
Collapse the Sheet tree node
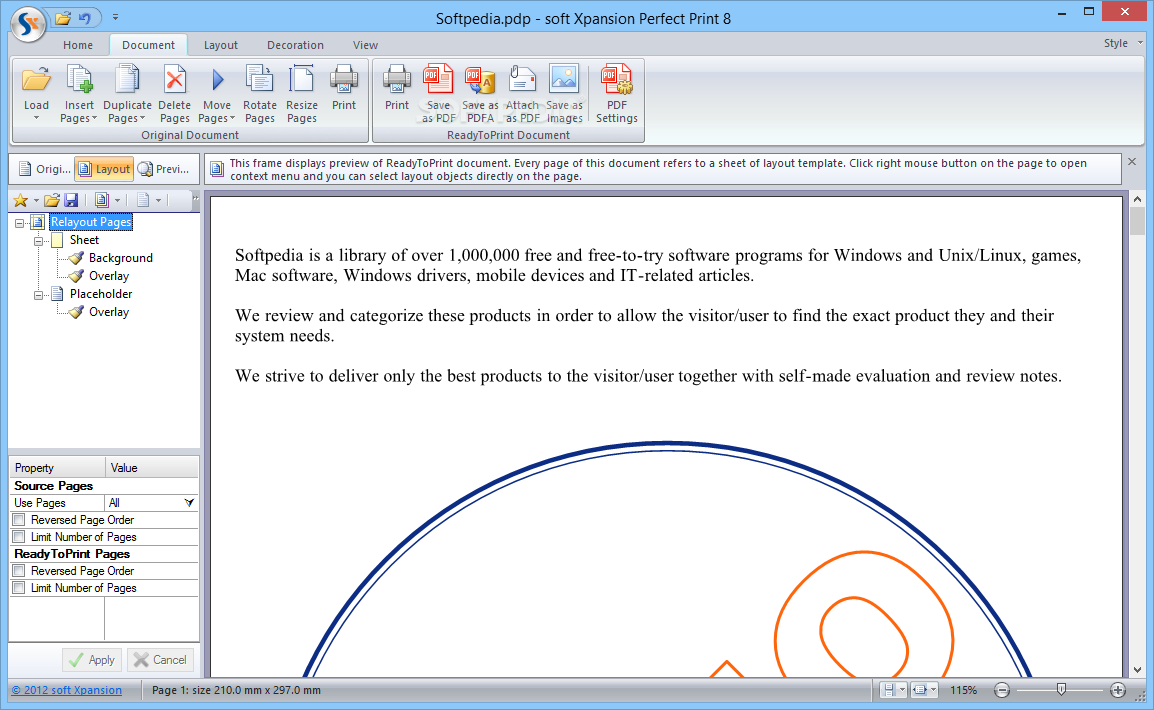pyautogui.click(x=38, y=241)
